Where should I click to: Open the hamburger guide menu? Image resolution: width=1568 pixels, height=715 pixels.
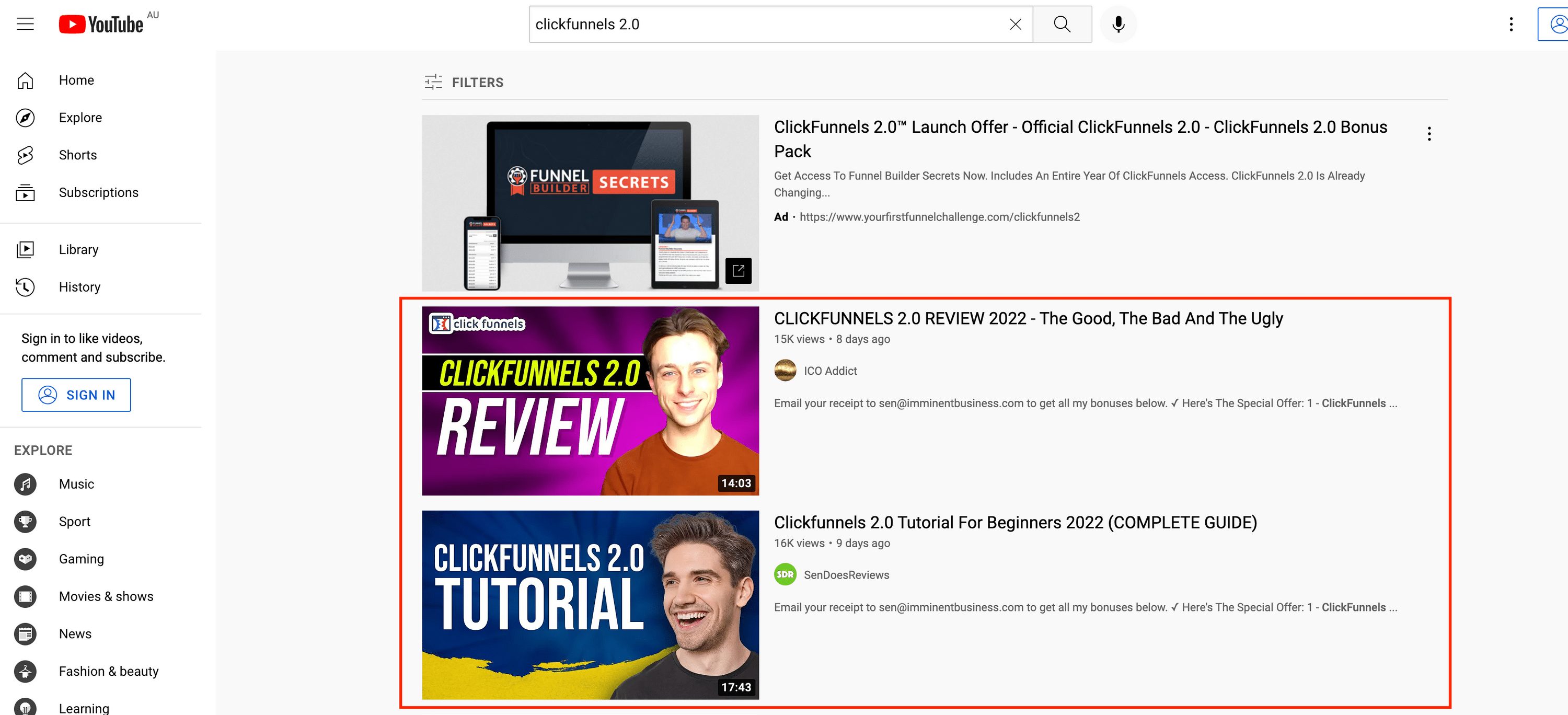25,25
